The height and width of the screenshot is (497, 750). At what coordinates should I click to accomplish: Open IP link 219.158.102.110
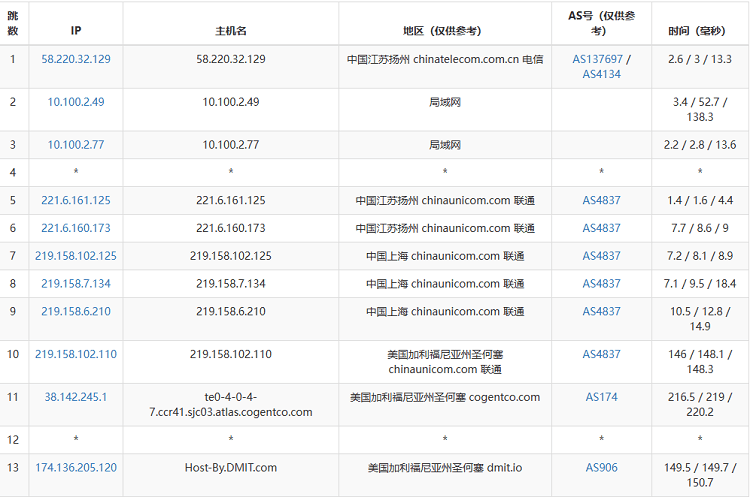[76, 354]
